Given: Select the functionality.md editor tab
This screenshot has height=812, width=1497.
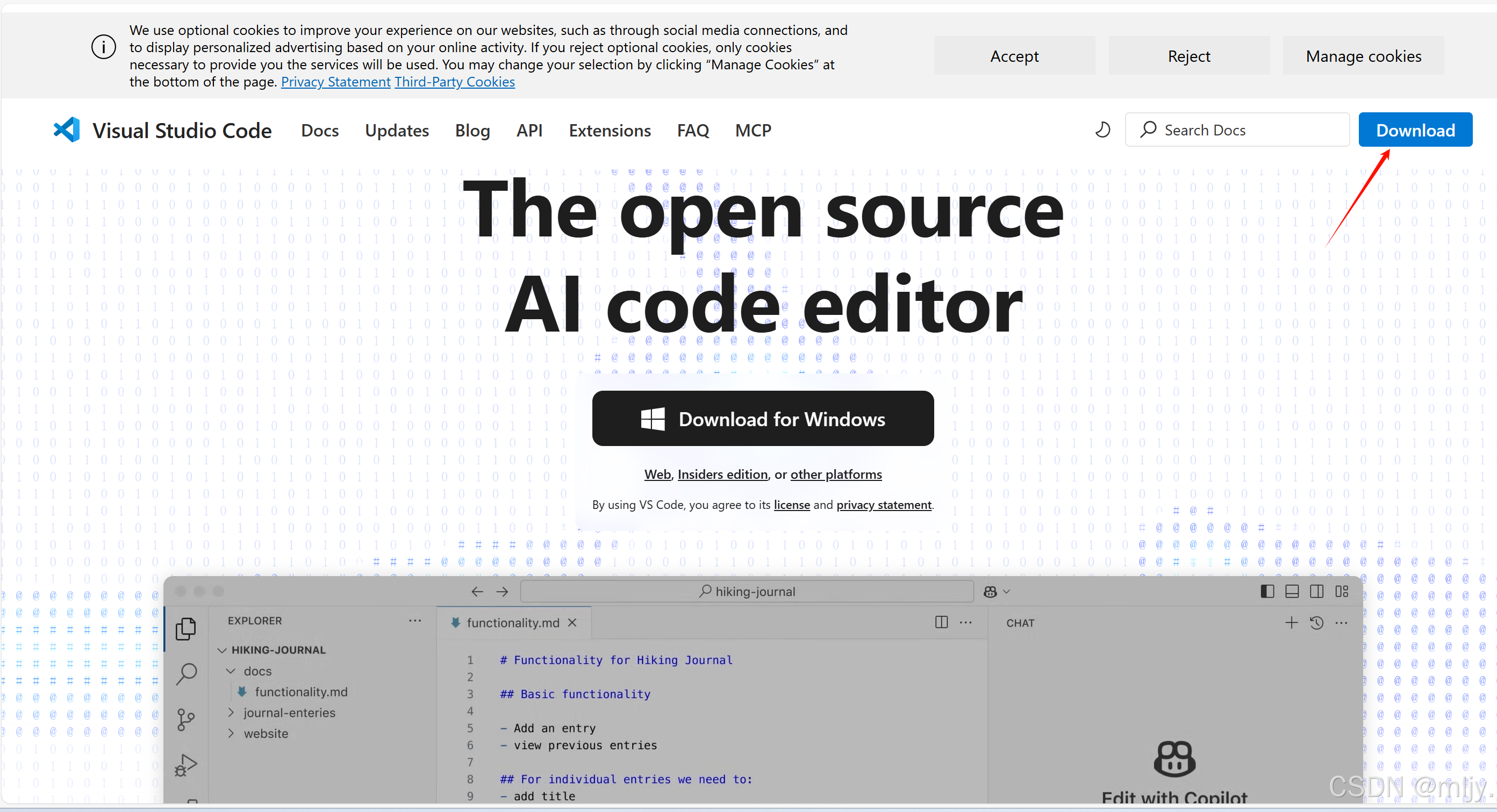Looking at the screenshot, I should [x=512, y=623].
